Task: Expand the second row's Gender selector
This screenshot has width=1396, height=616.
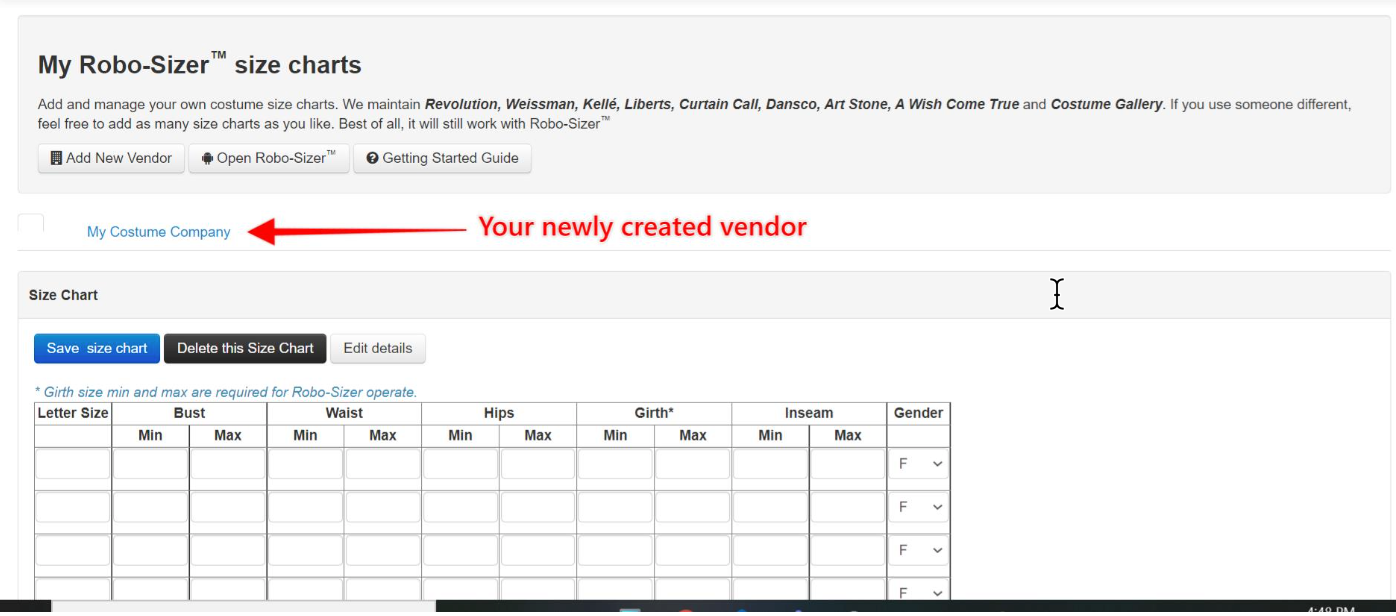Action: pyautogui.click(x=919, y=507)
